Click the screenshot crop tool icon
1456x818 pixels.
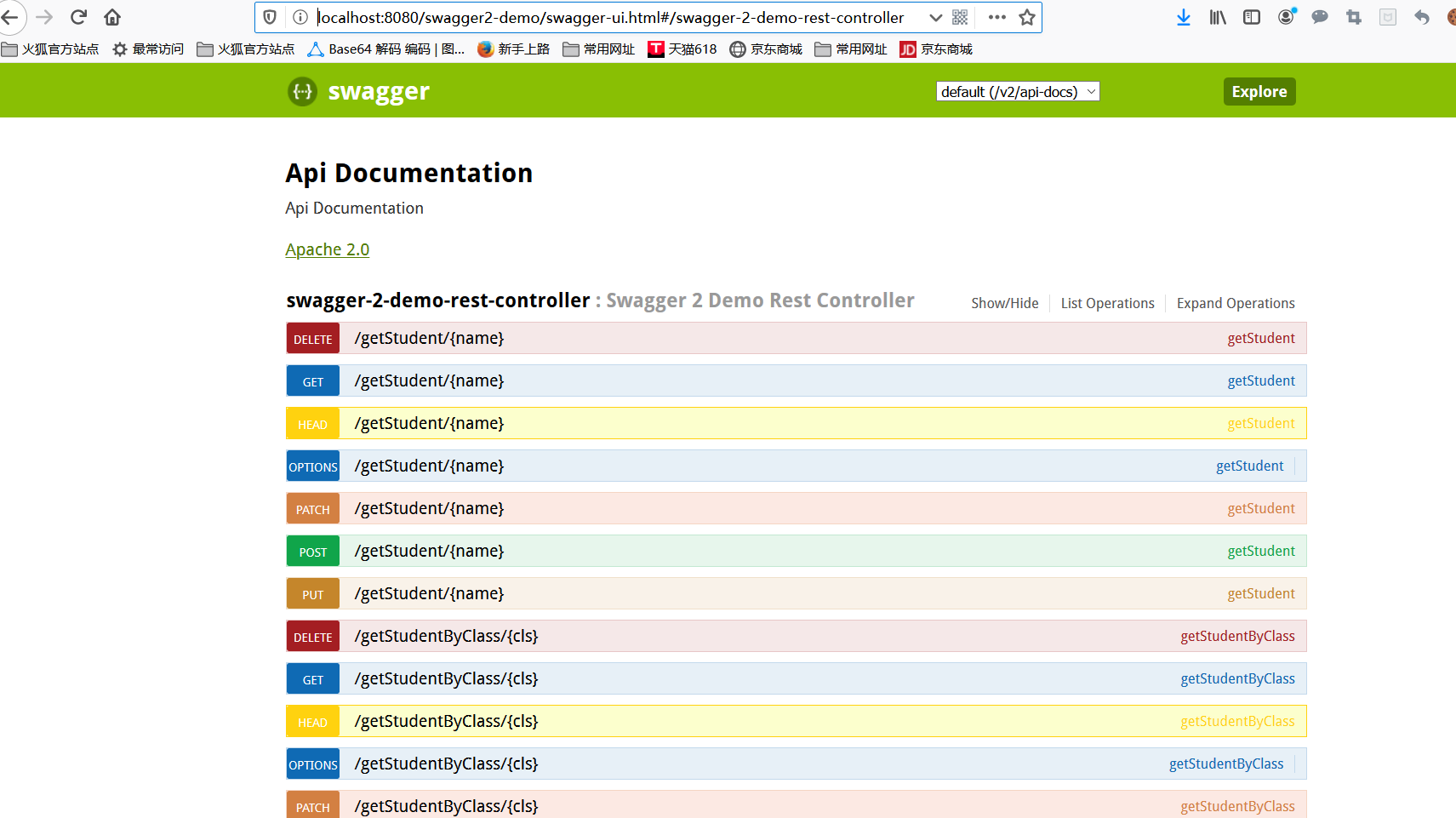point(1354,17)
